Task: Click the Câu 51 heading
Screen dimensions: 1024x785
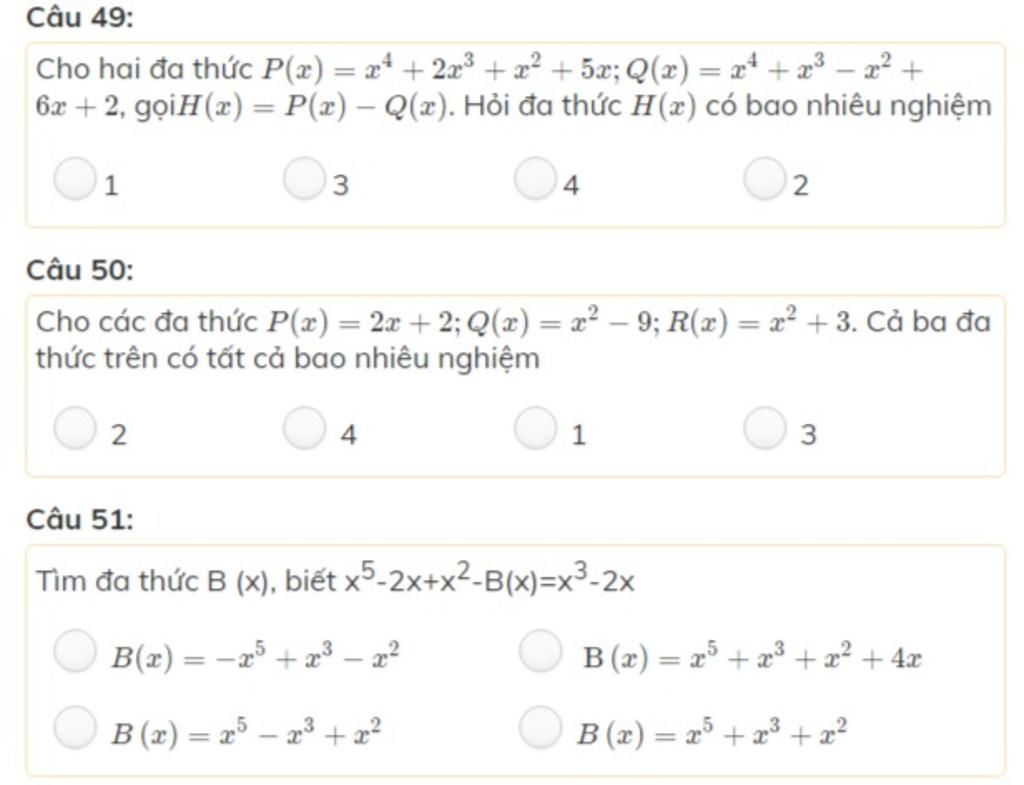Action: tap(78, 519)
